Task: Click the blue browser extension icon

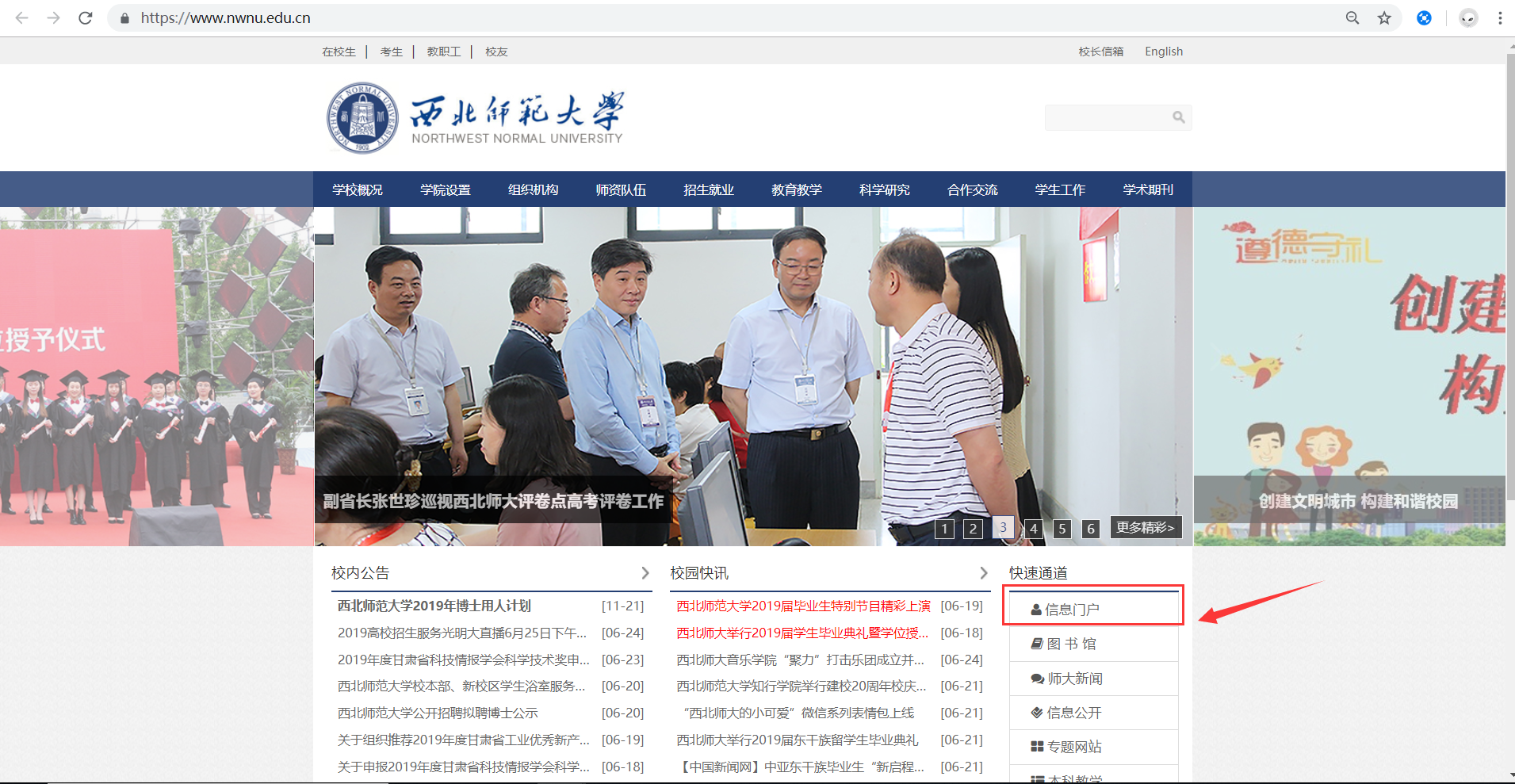Action: click(x=1424, y=17)
